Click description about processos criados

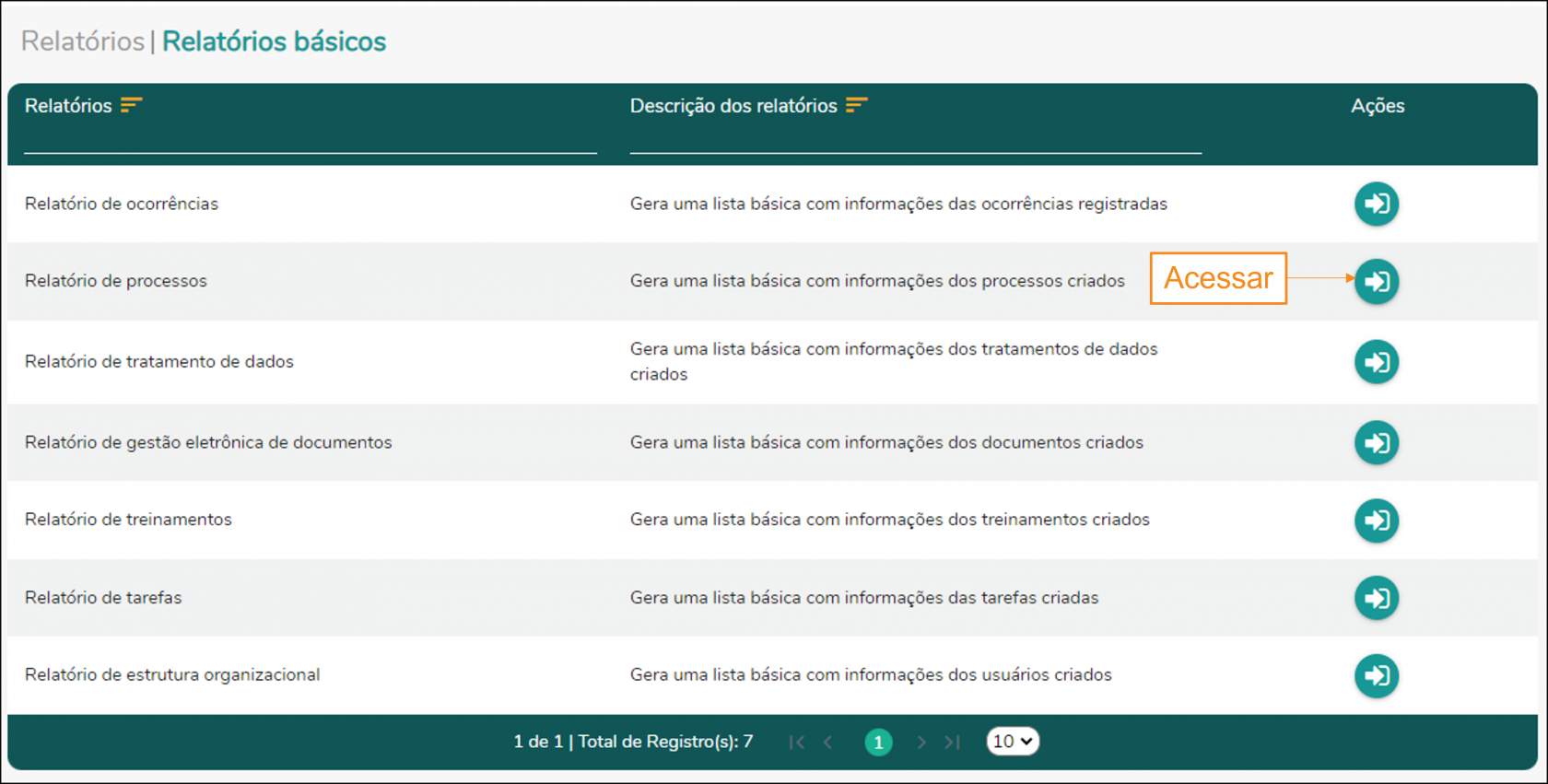[x=877, y=281]
